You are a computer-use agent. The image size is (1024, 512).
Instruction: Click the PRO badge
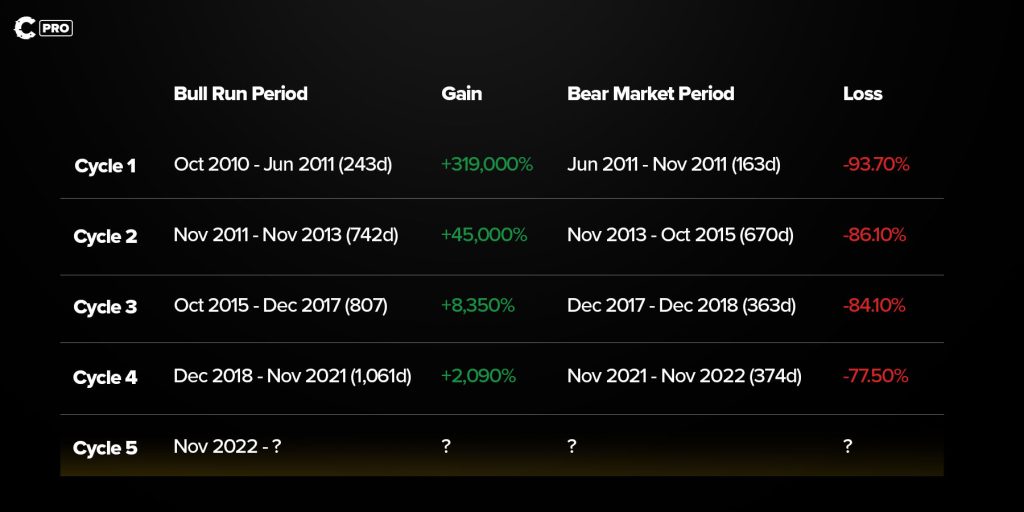56,29
